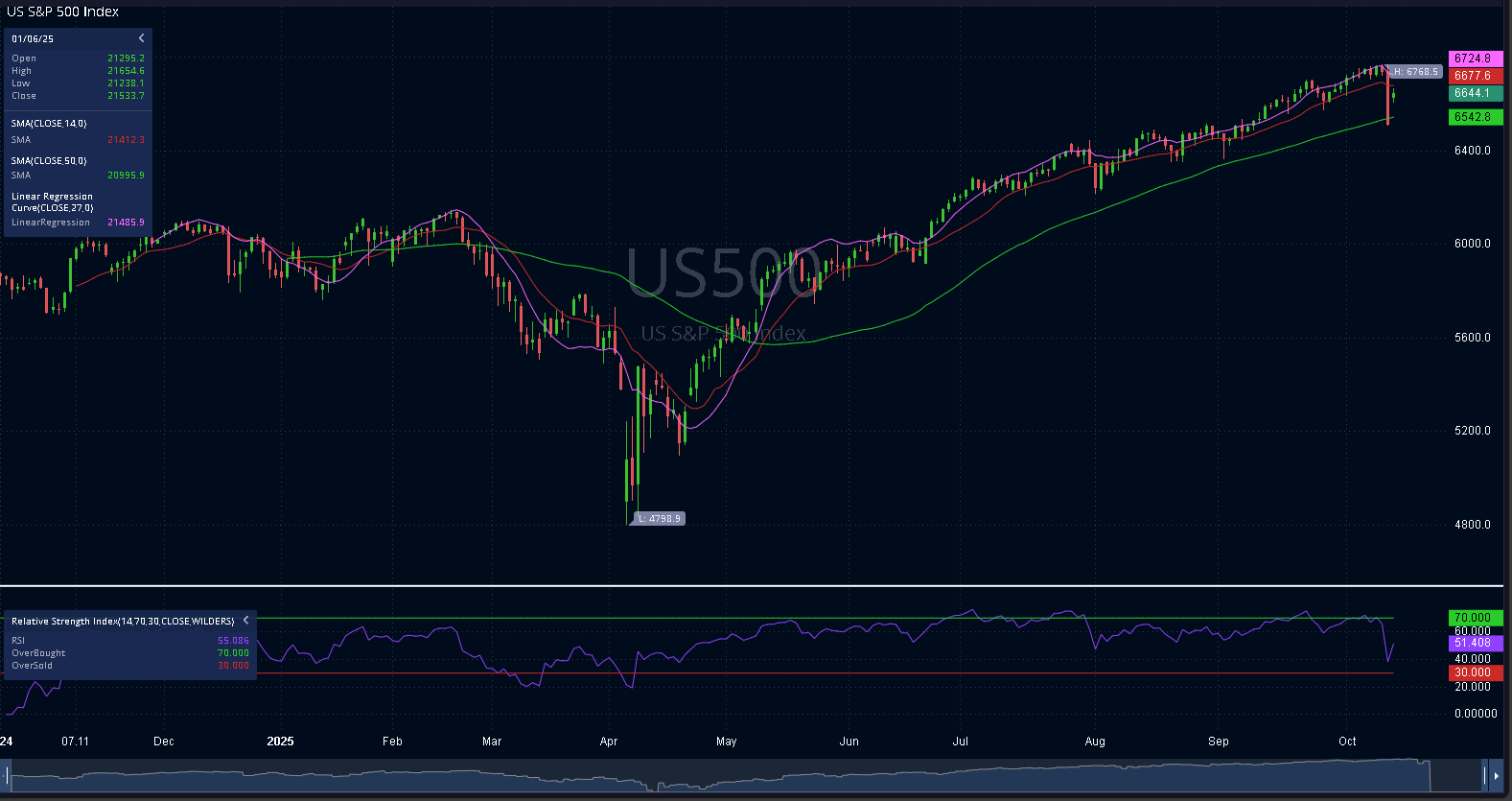Click the 6400.0 price axis tick
1512x801 pixels.
point(1473,151)
